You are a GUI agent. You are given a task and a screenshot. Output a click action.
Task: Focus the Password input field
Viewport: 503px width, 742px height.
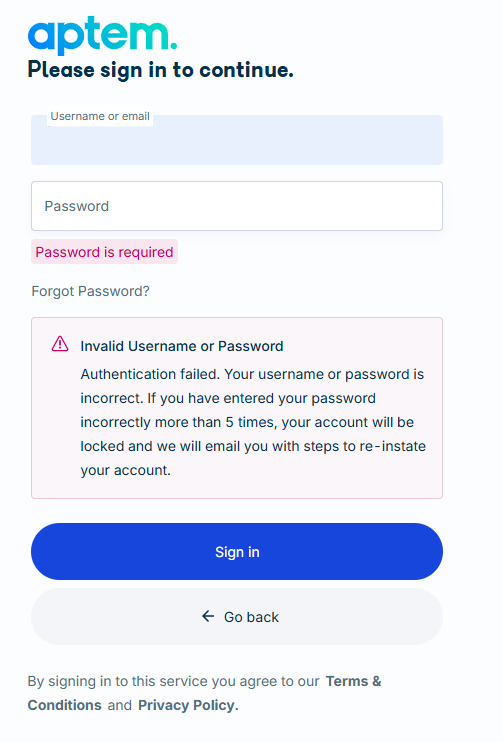(237, 206)
